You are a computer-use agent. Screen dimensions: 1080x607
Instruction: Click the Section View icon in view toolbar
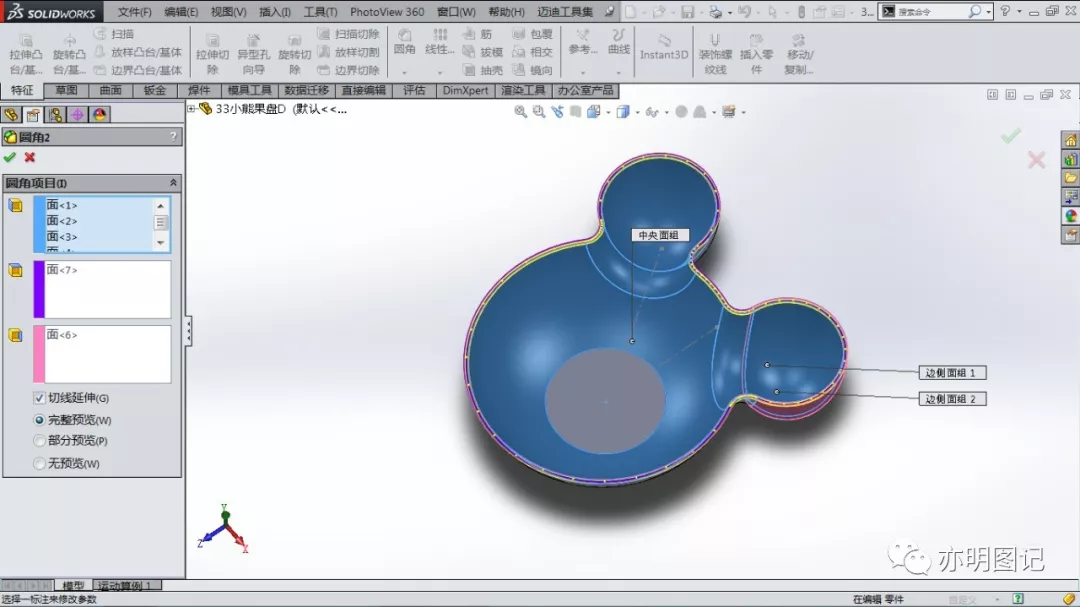pos(575,112)
